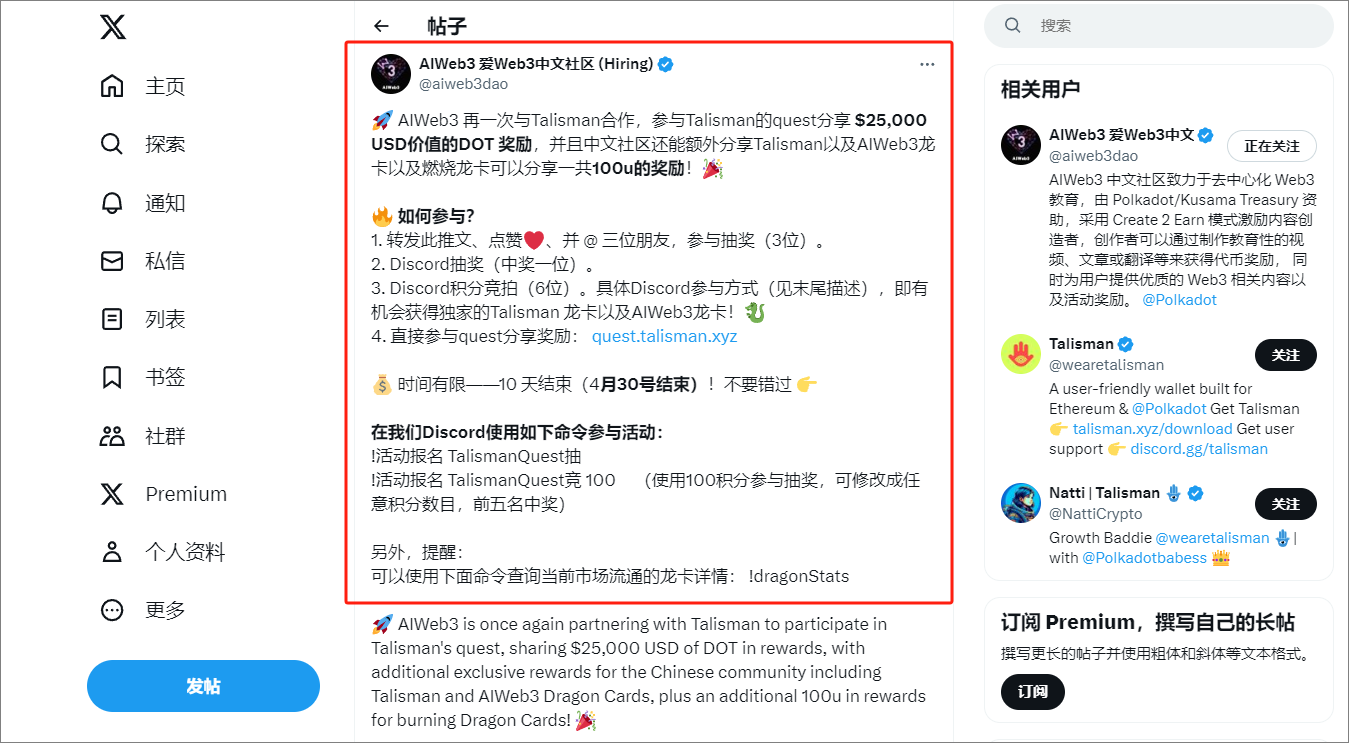Open the 主页 home icon
The height and width of the screenshot is (743, 1349).
(x=112, y=86)
